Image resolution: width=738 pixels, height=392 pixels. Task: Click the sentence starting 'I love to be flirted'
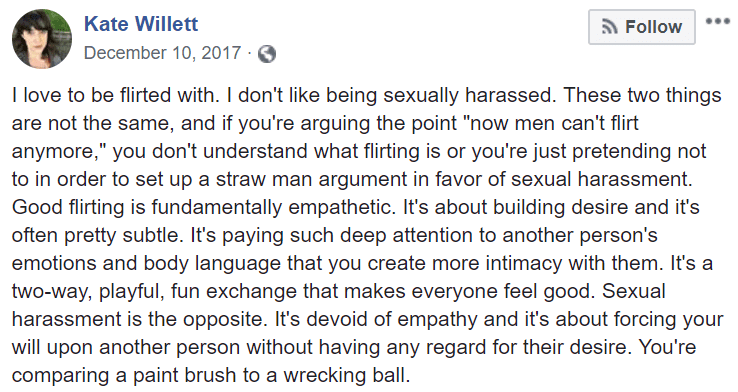[116, 95]
